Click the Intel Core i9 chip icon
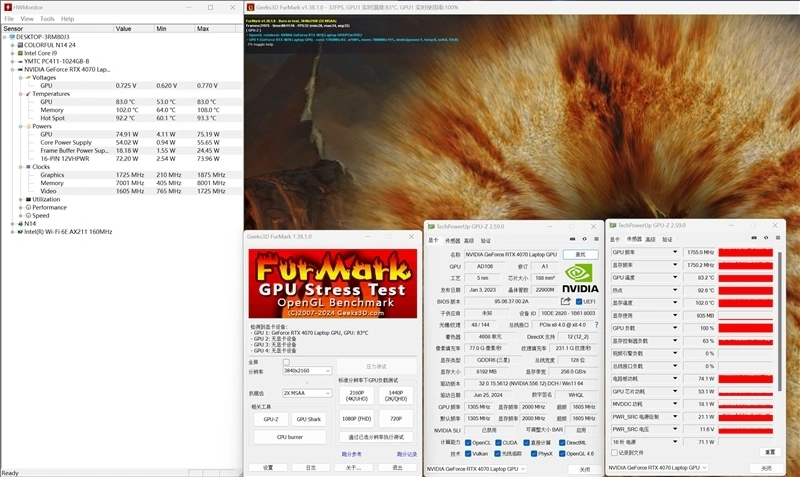 pos(20,53)
